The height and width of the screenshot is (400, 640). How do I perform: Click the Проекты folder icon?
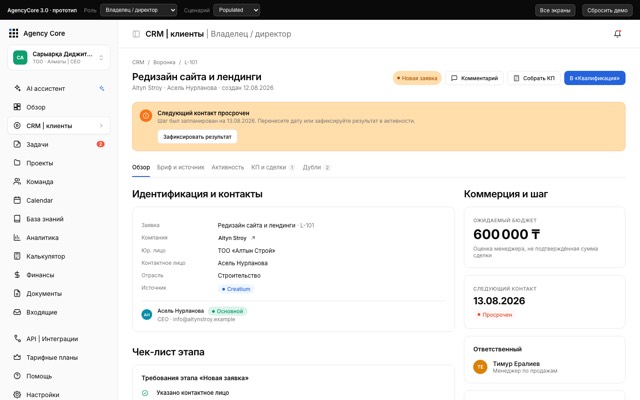click(x=17, y=163)
